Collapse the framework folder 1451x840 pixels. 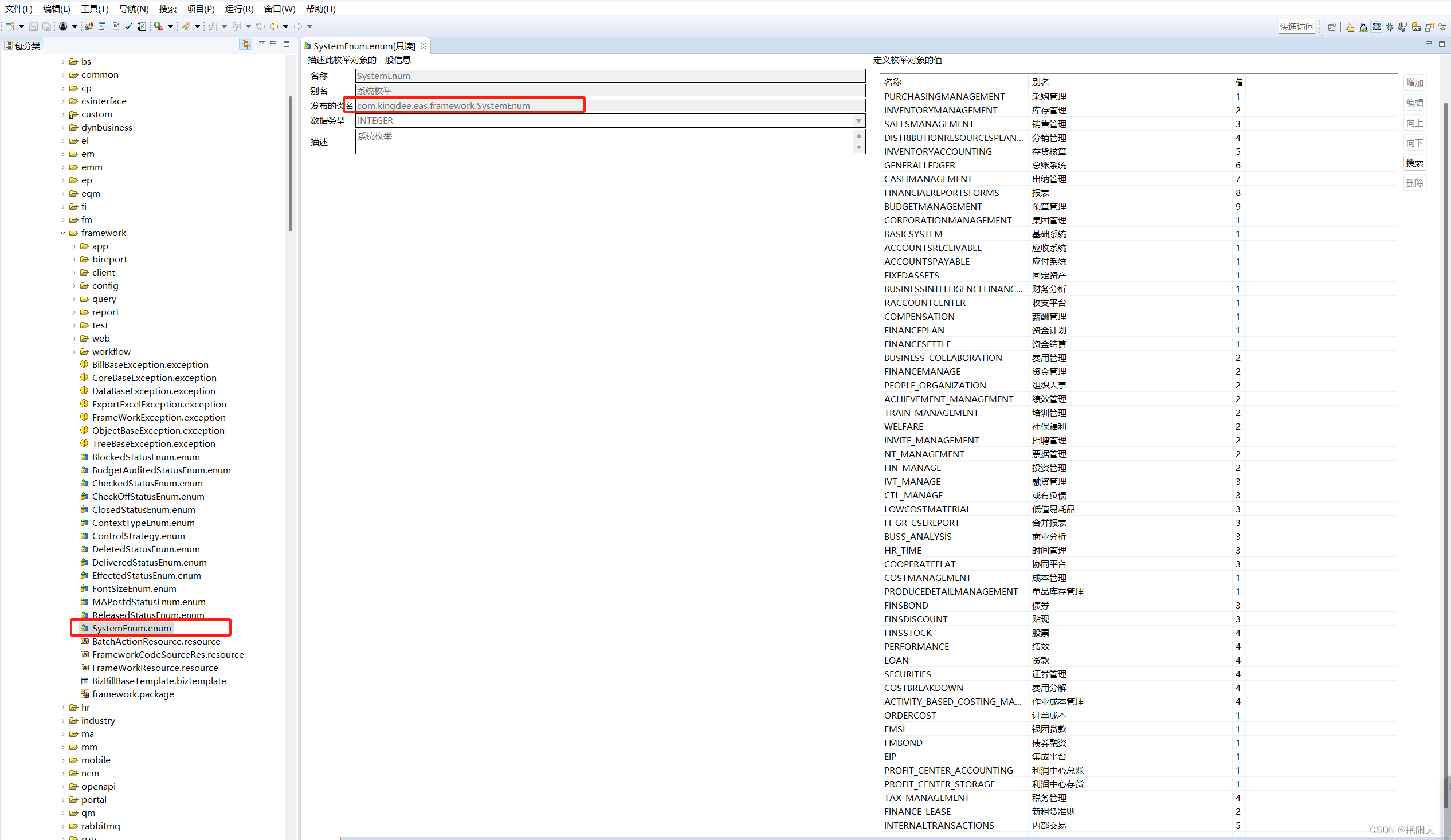63,233
